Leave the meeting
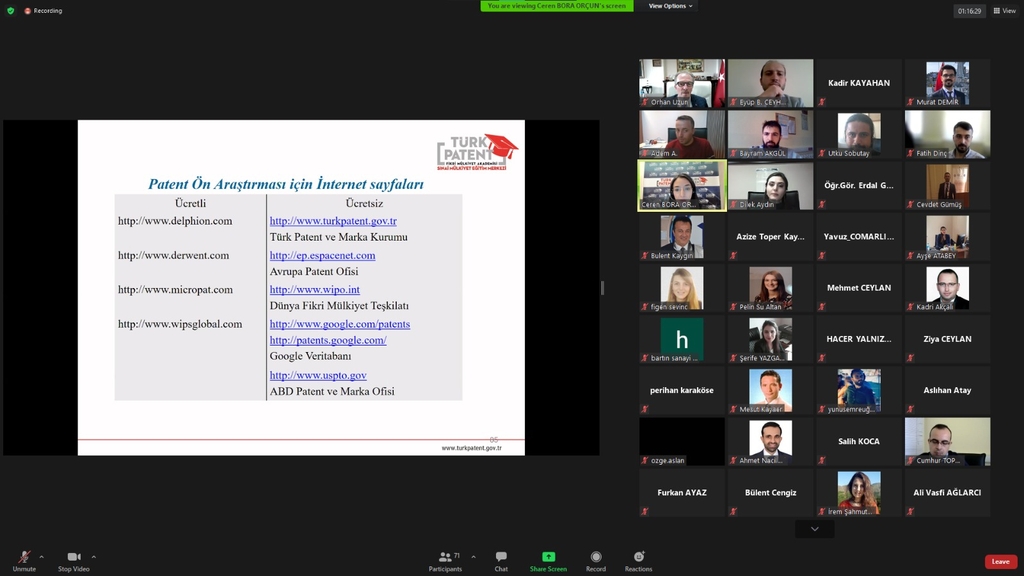1024x576 pixels. tap(1000, 562)
